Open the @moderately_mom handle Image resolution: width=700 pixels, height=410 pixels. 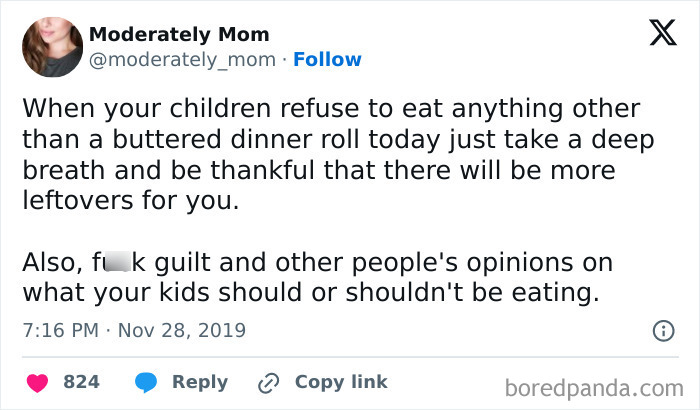tap(181, 59)
